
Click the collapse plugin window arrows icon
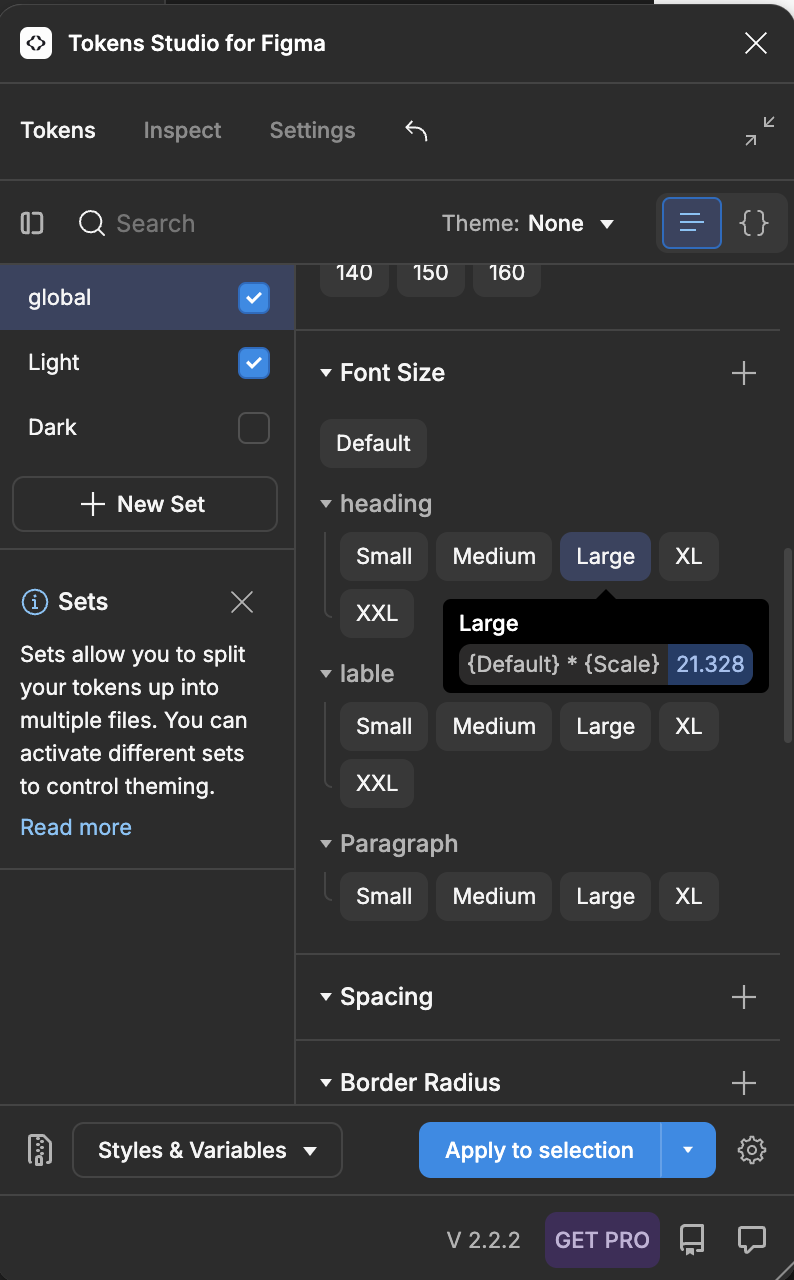tap(760, 130)
